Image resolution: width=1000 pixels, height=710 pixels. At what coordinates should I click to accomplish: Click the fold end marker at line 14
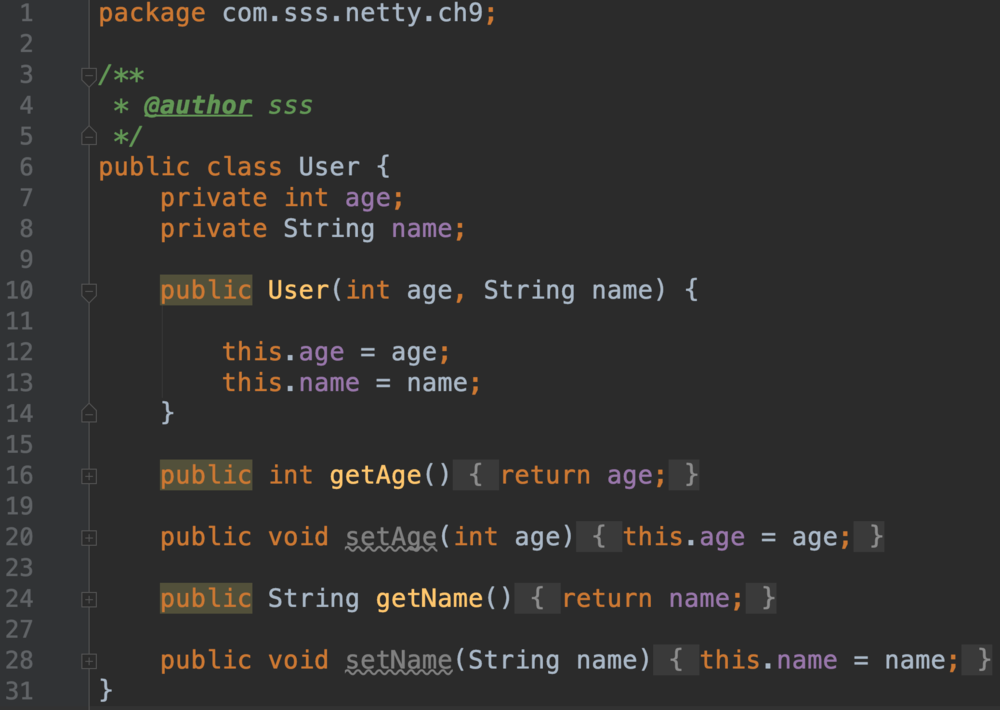pyautogui.click(x=89, y=413)
